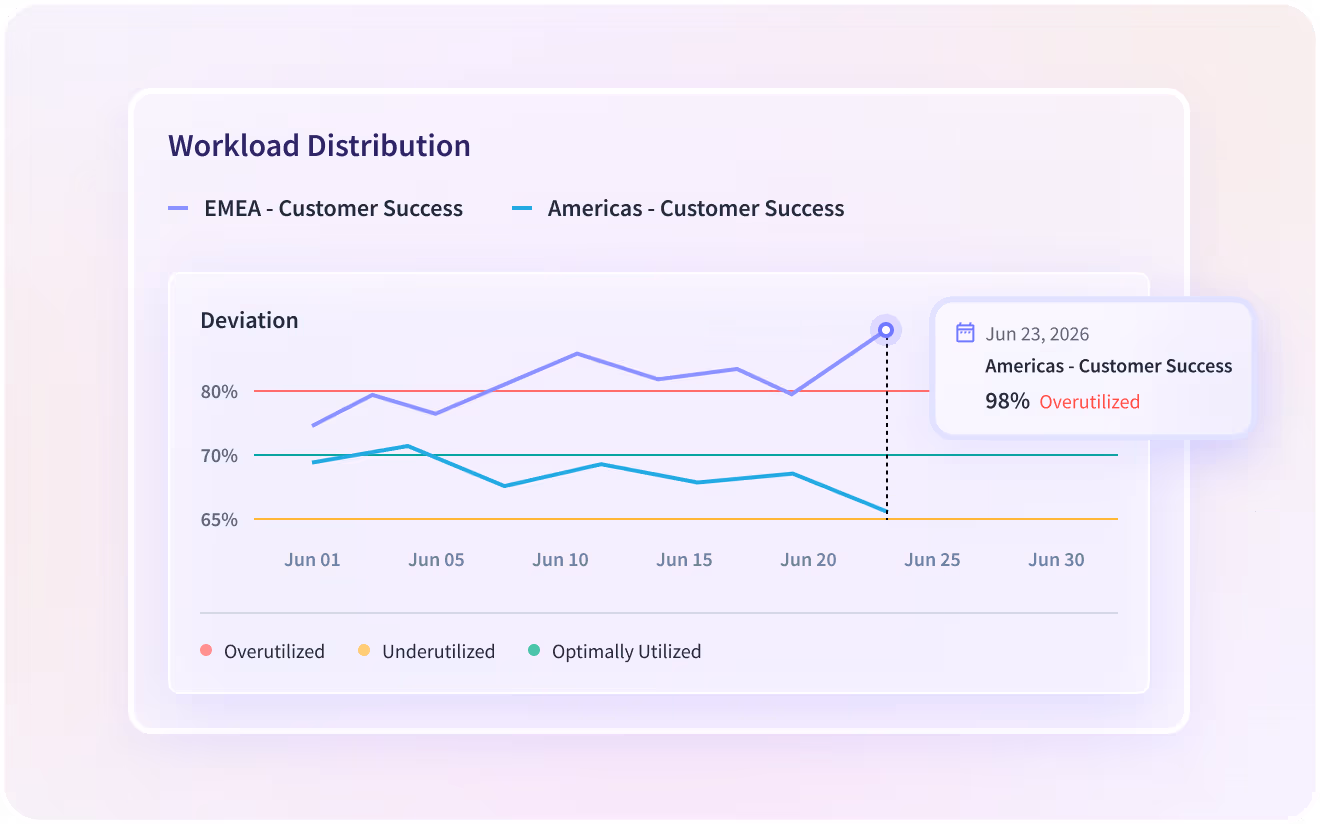Click the Jun 25 x-axis label

click(932, 560)
